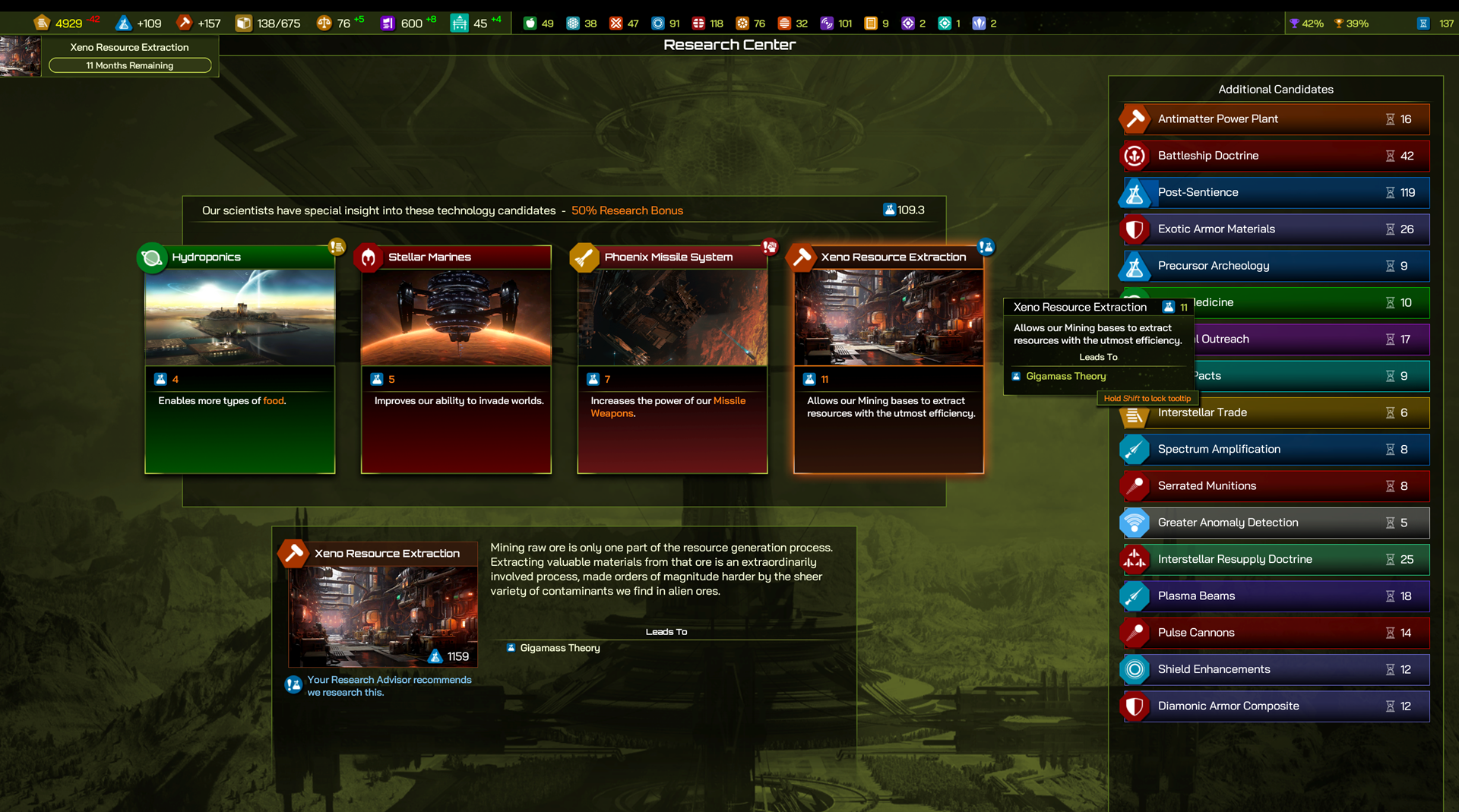The width and height of the screenshot is (1459, 812).
Task: Click the Phoenix Missile System rocket icon
Action: (x=584, y=258)
